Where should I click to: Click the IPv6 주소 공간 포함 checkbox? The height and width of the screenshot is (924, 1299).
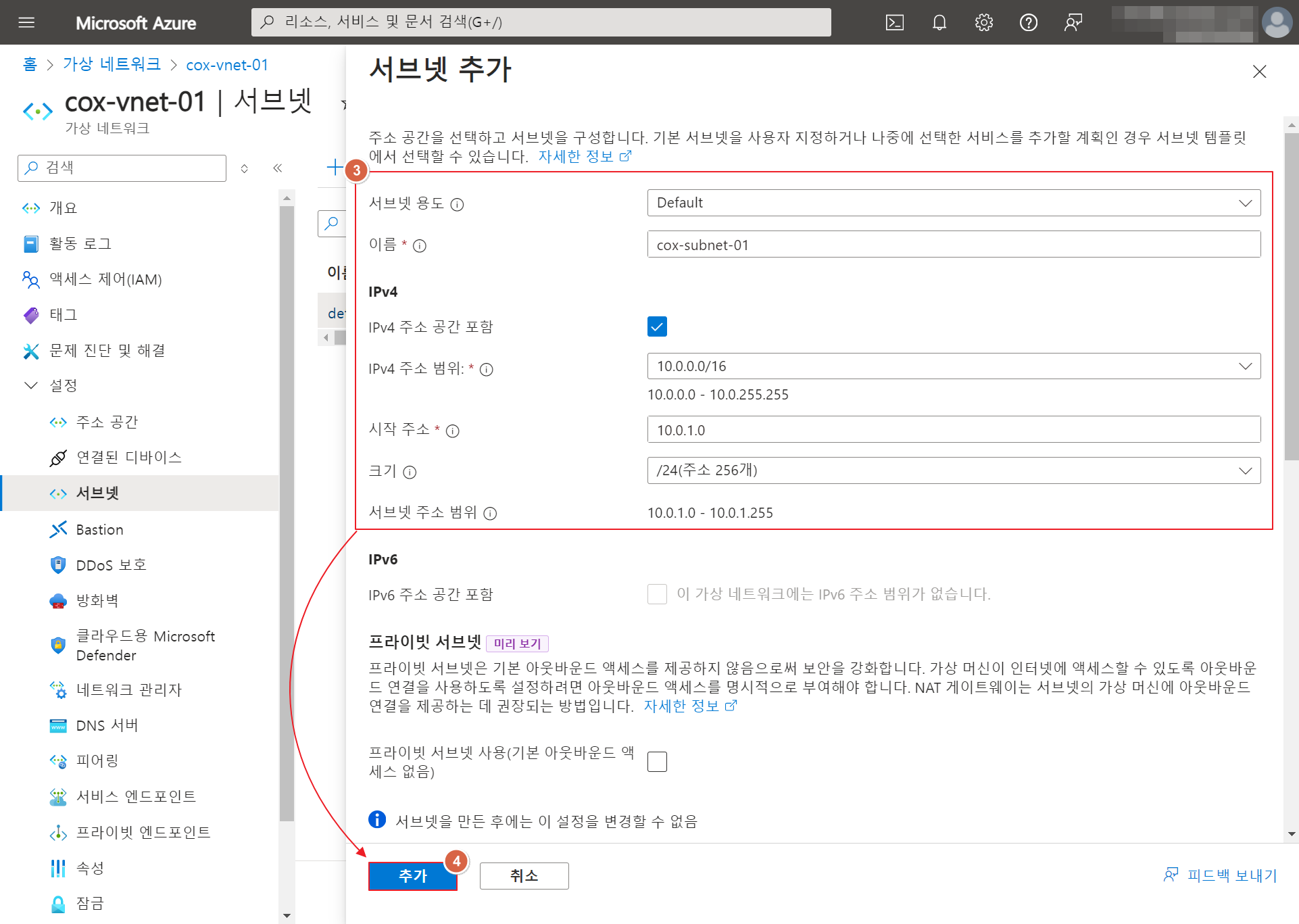click(657, 594)
